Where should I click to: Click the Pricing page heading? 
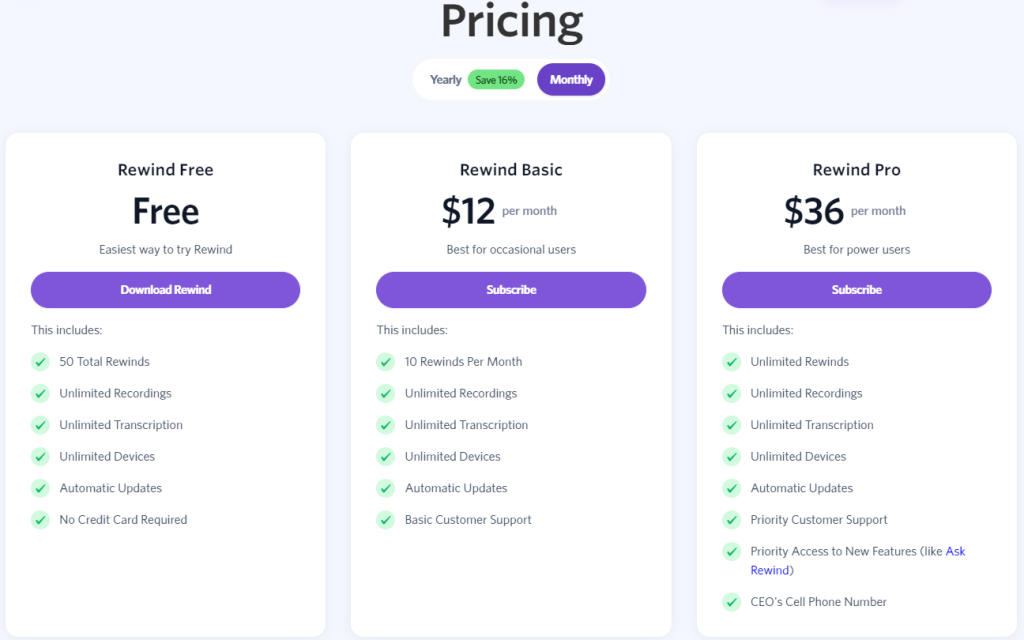click(512, 22)
